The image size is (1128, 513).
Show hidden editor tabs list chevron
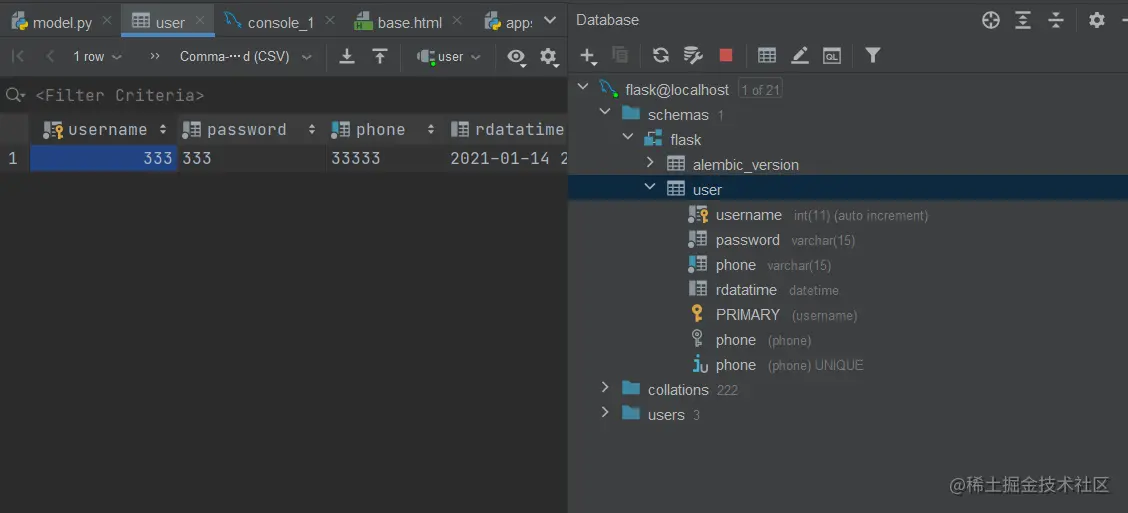coord(550,21)
